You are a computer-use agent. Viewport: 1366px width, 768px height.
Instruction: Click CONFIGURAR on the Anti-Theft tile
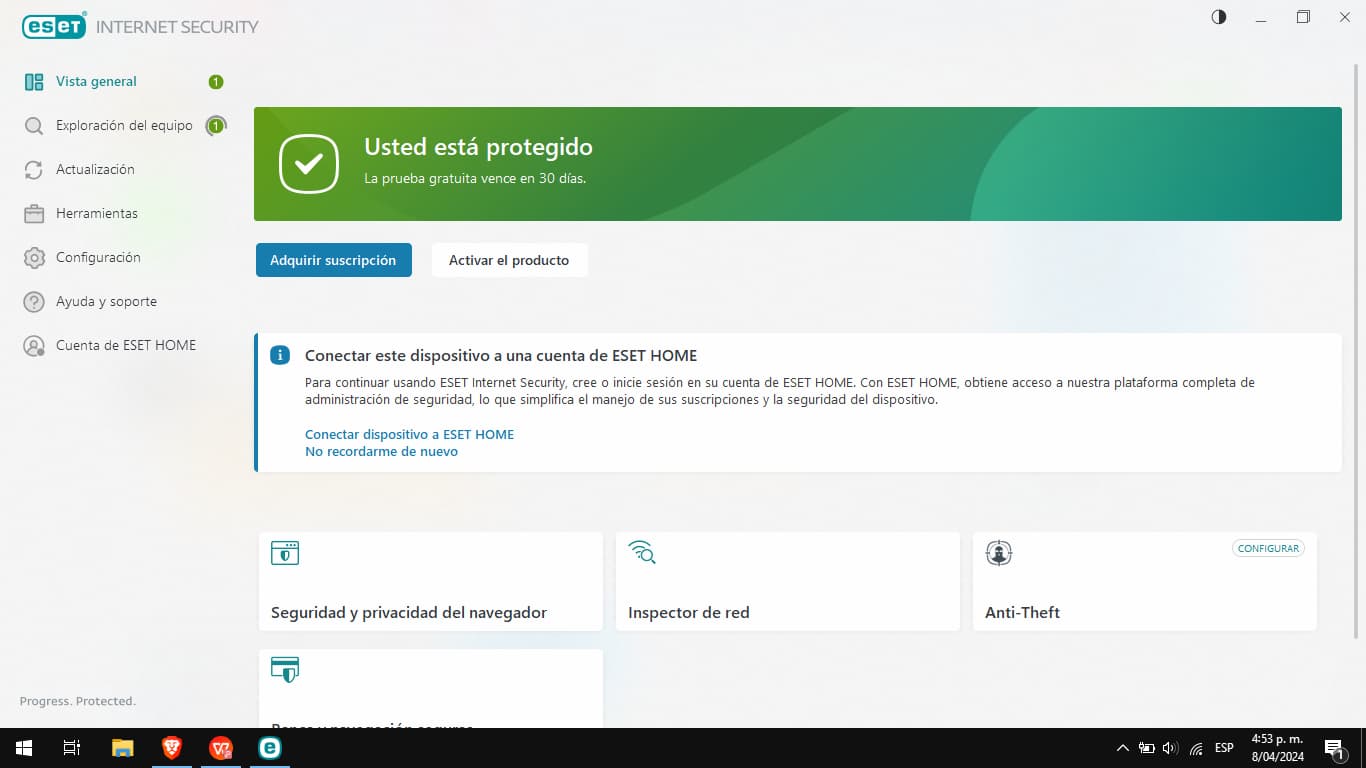(1268, 548)
